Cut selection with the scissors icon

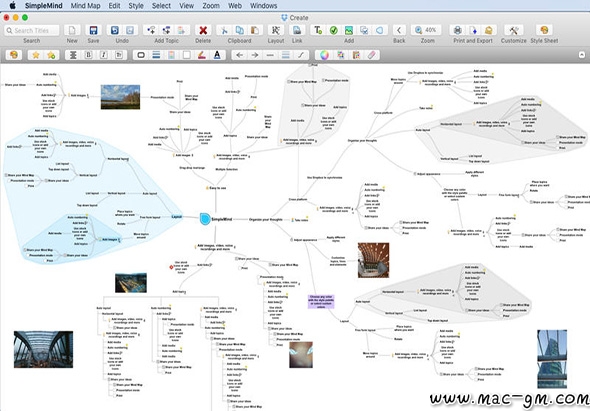[x=224, y=30]
